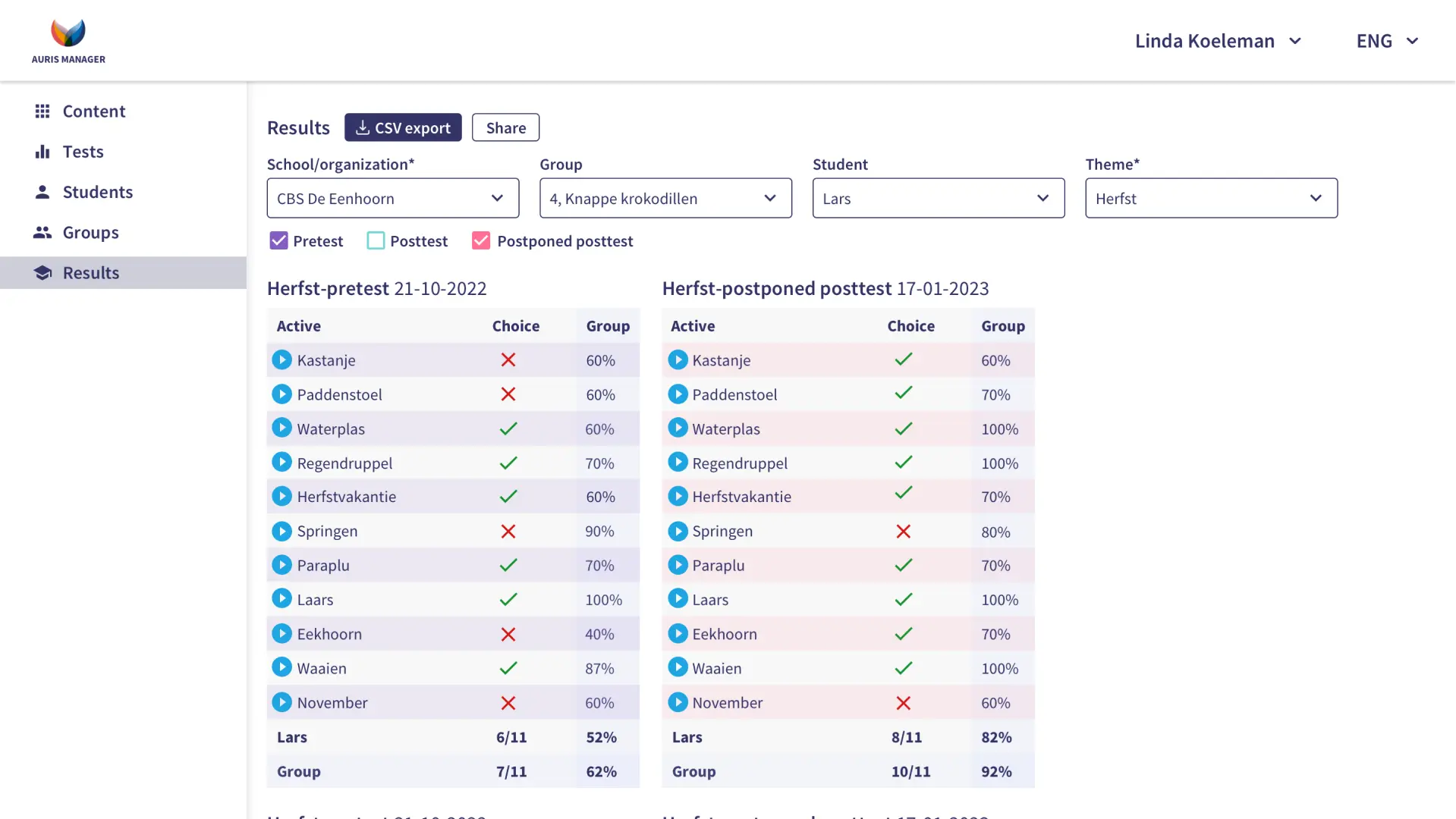Open the Tests sidebar section
This screenshot has height=819, width=1456.
click(83, 152)
